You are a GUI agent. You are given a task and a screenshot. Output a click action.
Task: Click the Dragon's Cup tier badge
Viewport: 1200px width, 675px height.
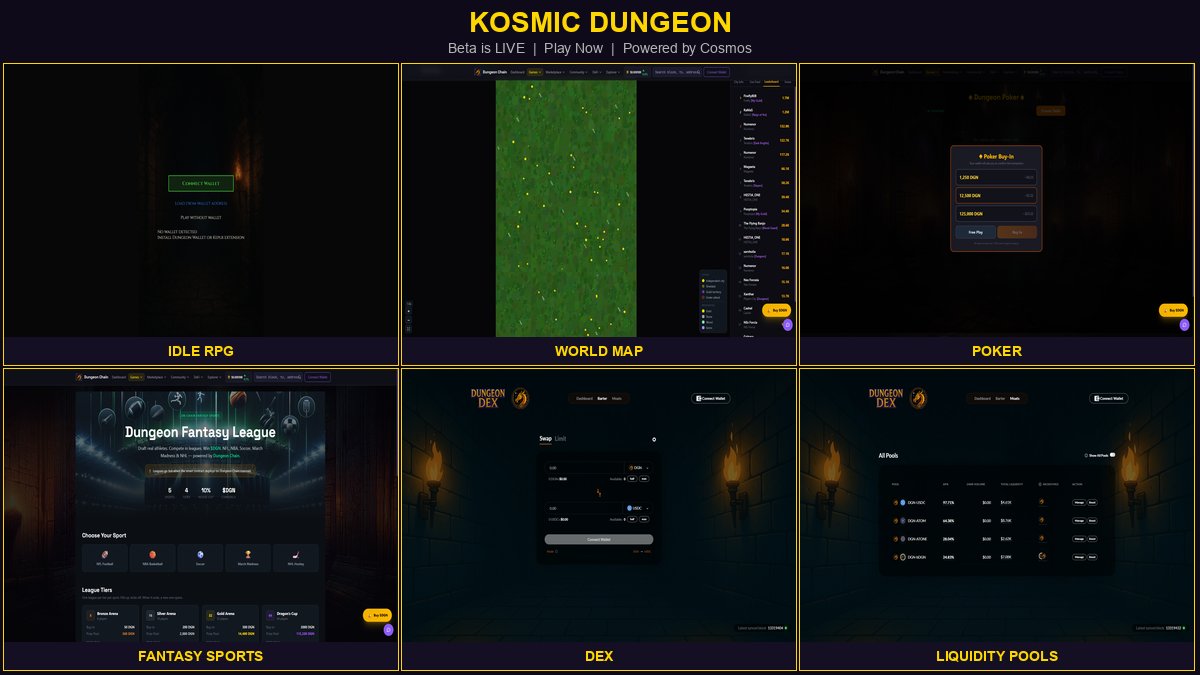(x=270, y=615)
